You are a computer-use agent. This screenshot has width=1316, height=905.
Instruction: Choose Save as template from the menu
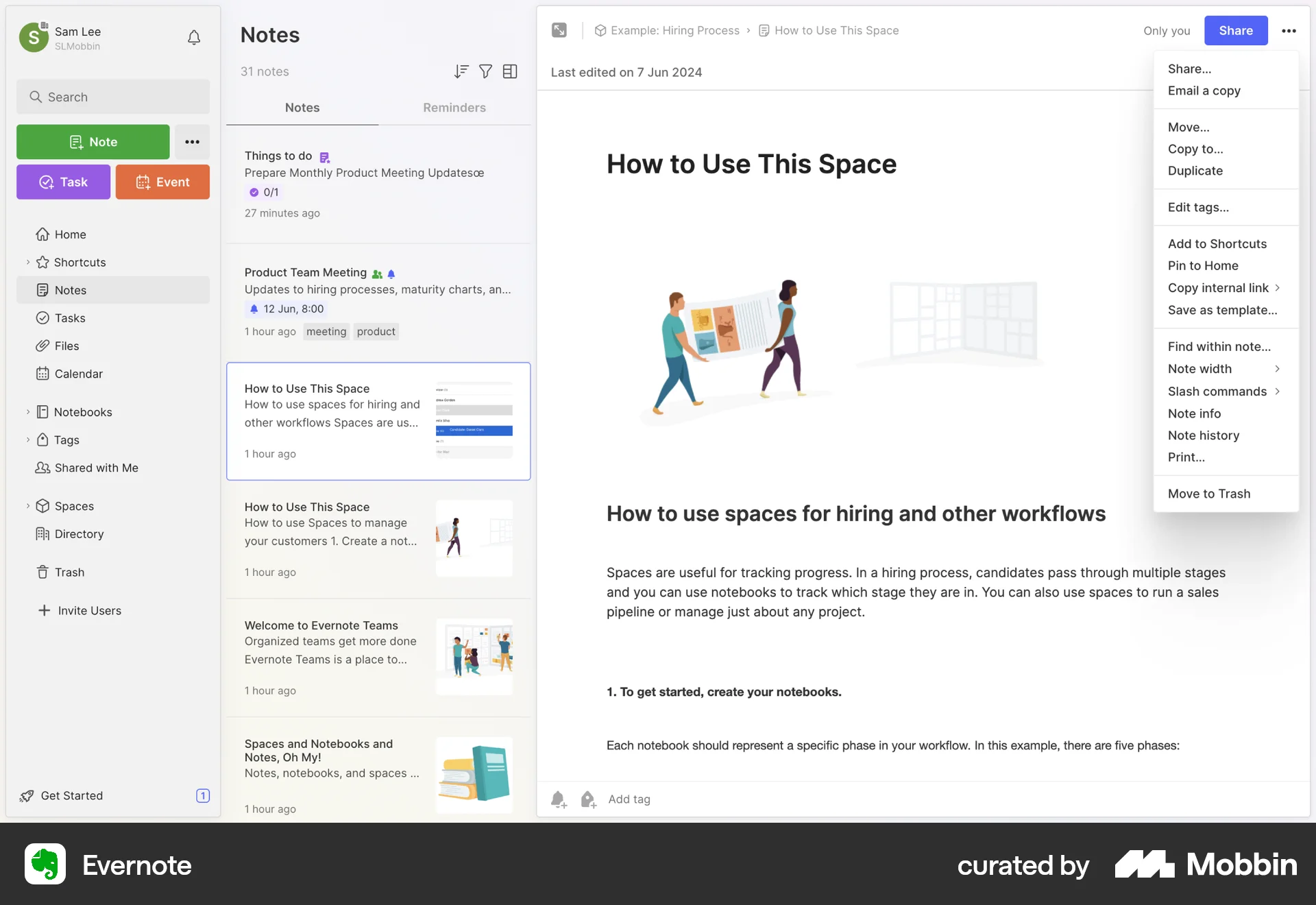click(1222, 310)
